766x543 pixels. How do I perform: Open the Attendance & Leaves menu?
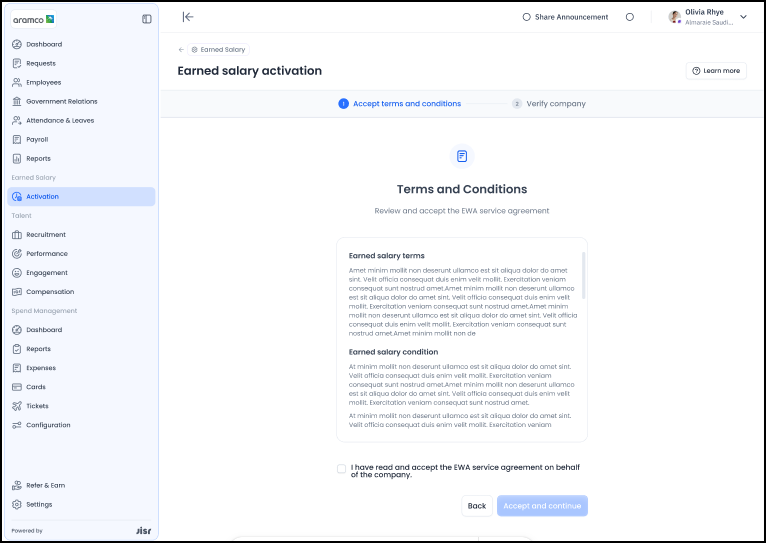coord(60,121)
